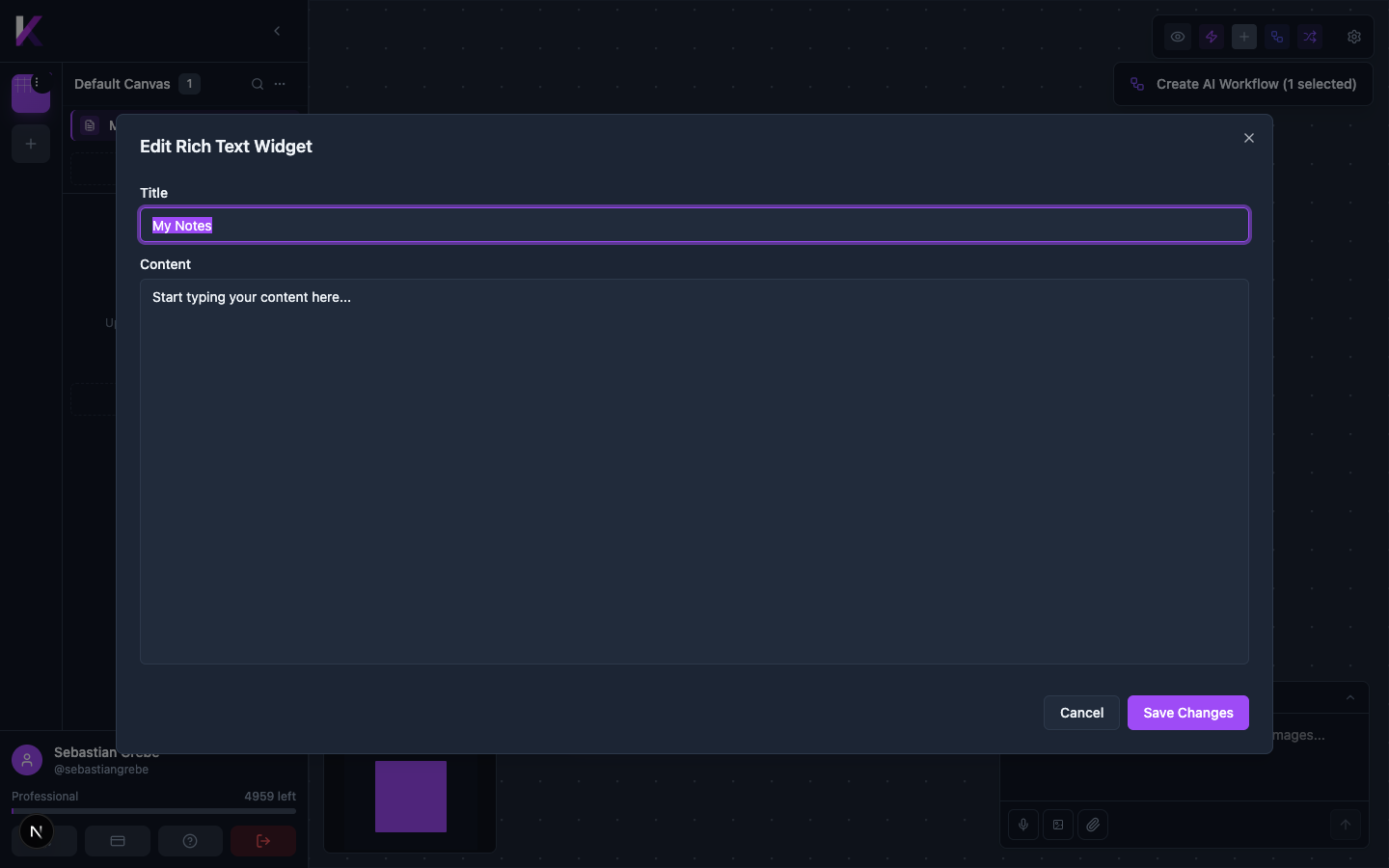The image size is (1389, 868).
Task: Toggle preview mode with the eye icon
Action: pos(1177,36)
